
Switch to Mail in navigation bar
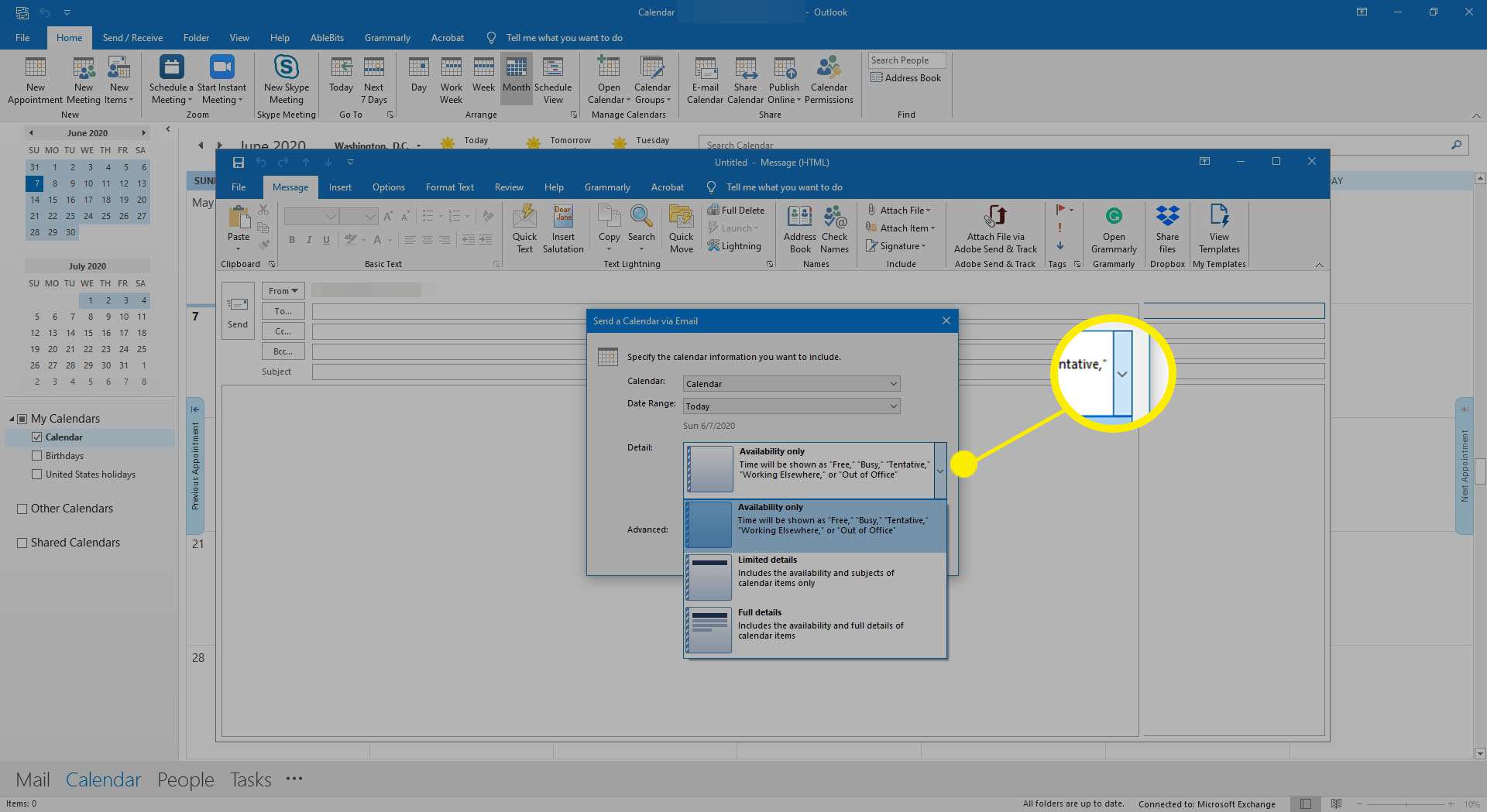pos(33,779)
